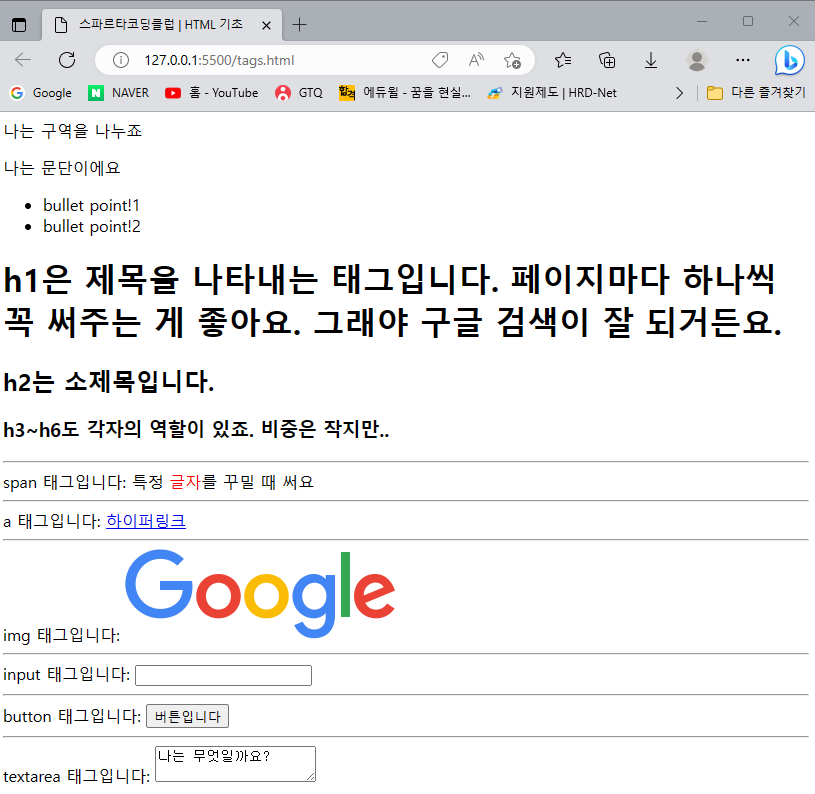815x794 pixels.
Task: Minimize the browser window
Action: pos(702,21)
